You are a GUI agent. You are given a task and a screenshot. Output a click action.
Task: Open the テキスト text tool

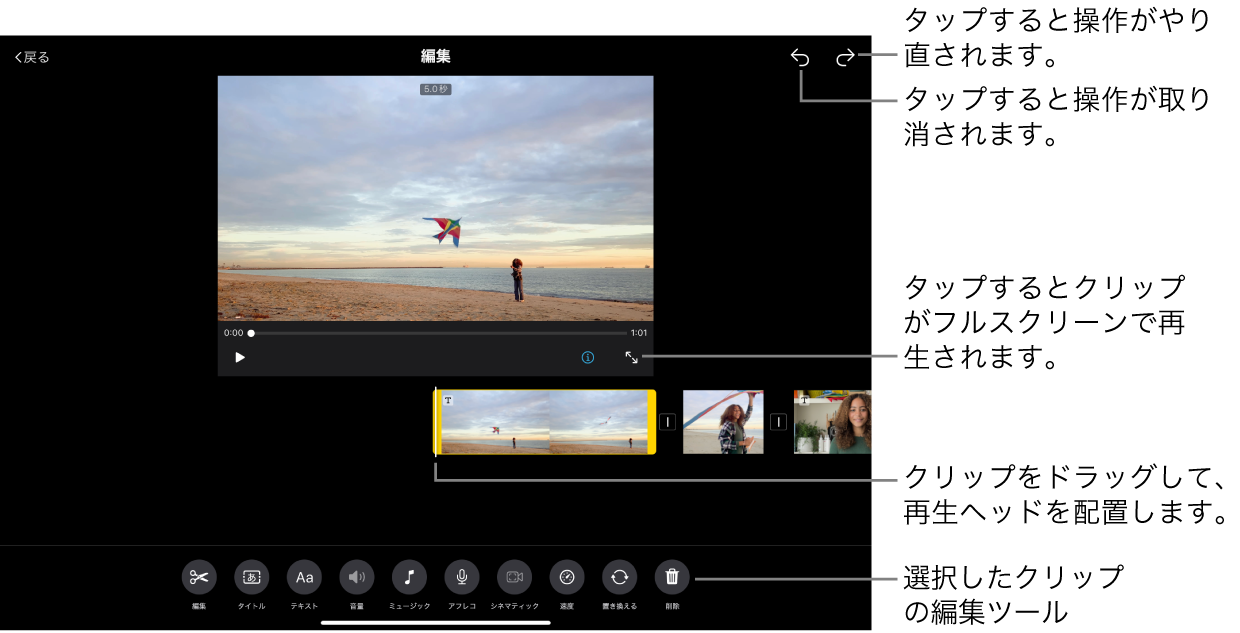[304, 577]
